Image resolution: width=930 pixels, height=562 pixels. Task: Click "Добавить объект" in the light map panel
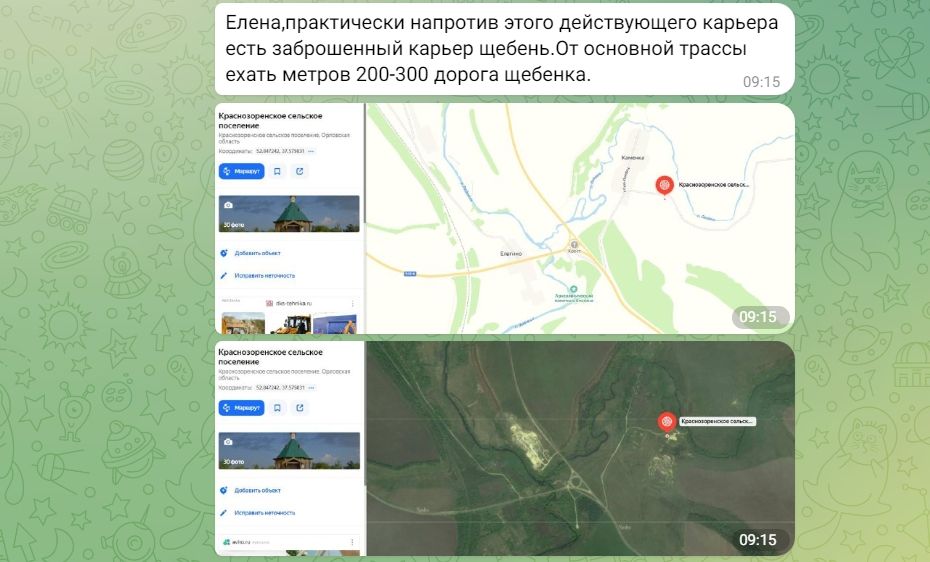click(x=257, y=253)
